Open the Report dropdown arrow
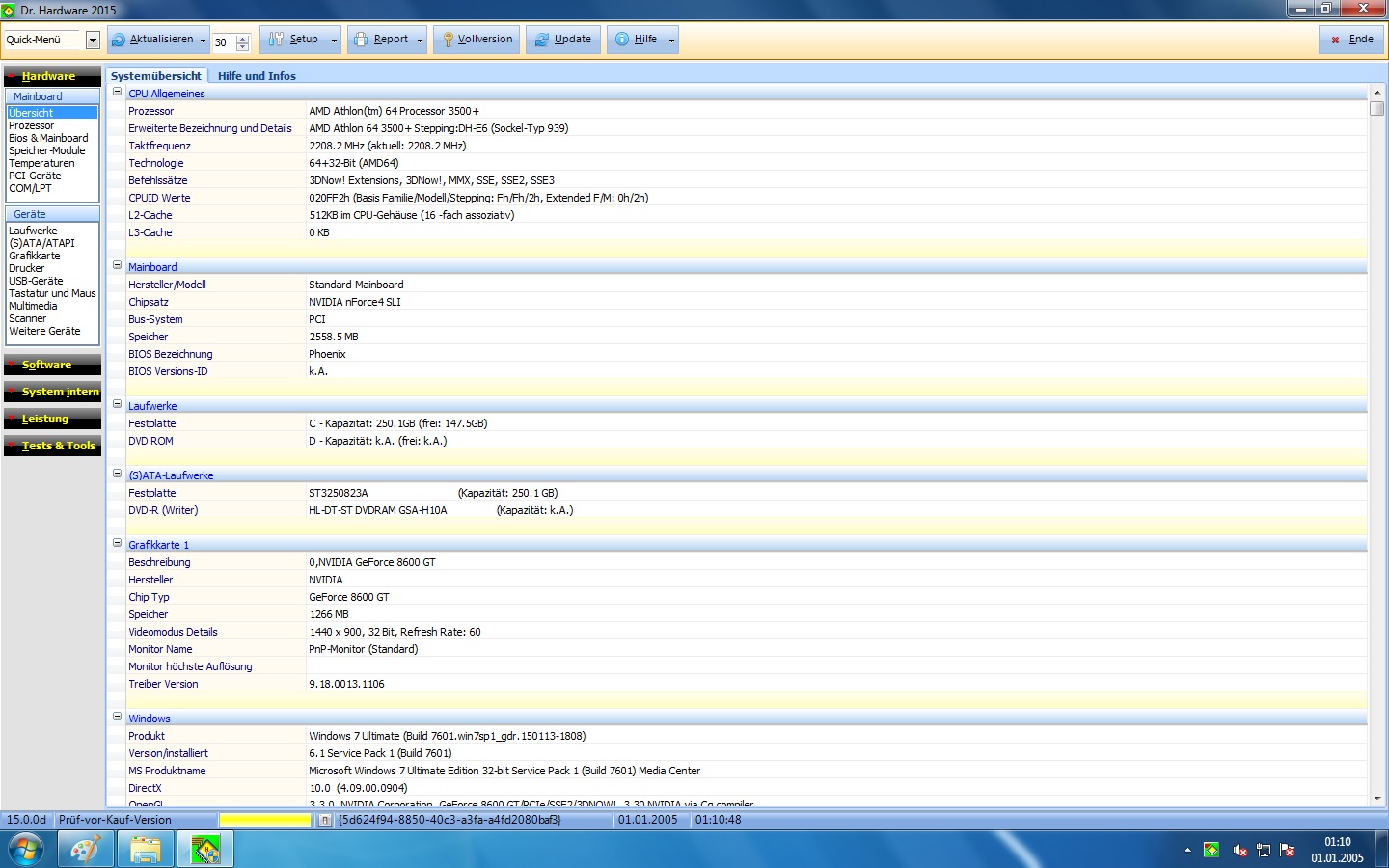The width and height of the screenshot is (1389, 868). pos(420,41)
